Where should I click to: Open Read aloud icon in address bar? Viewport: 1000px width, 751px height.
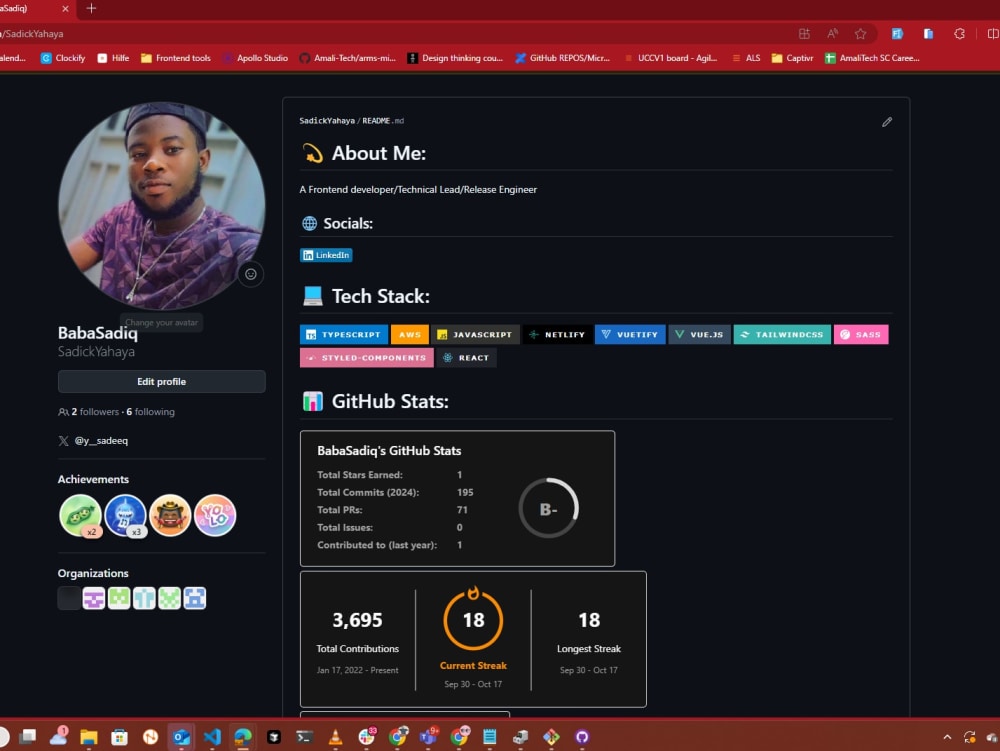[832, 34]
